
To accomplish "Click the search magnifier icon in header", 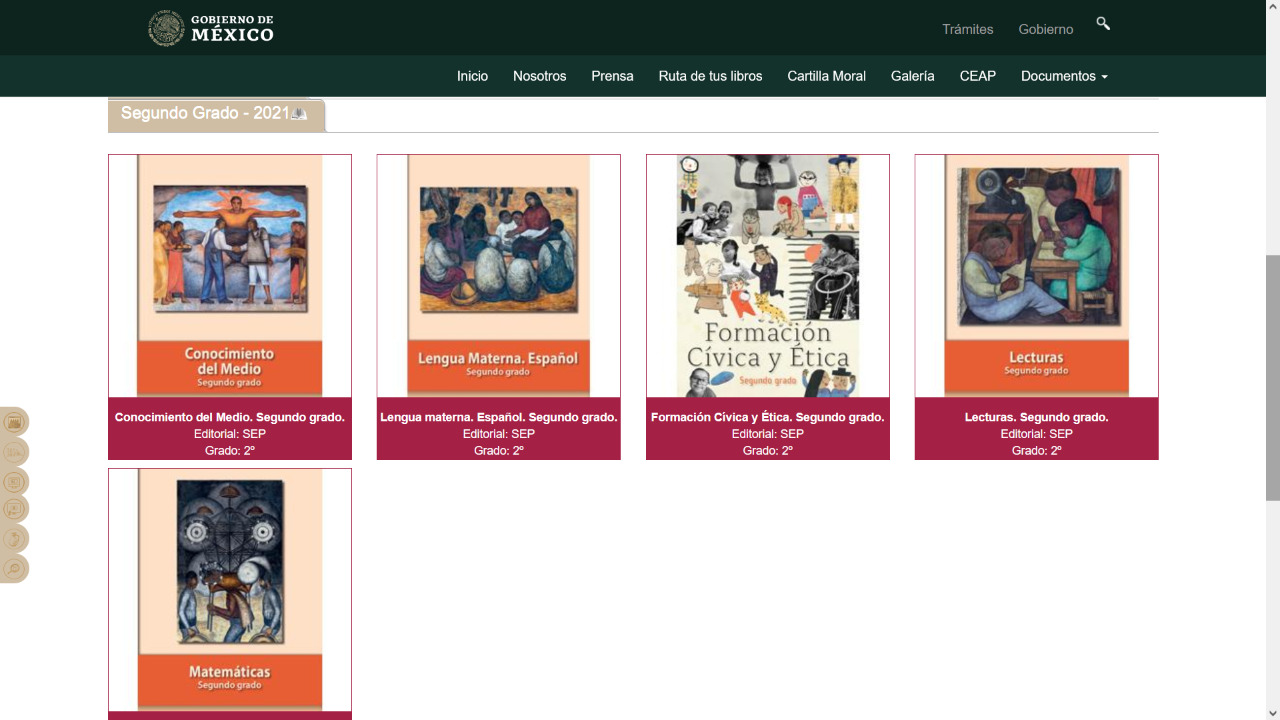I will (1103, 24).
